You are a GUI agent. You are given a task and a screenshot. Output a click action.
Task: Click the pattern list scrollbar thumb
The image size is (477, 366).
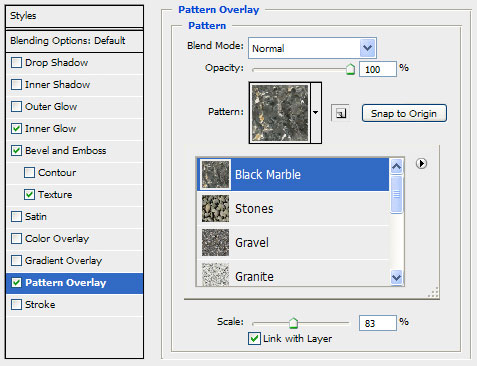[x=396, y=194]
